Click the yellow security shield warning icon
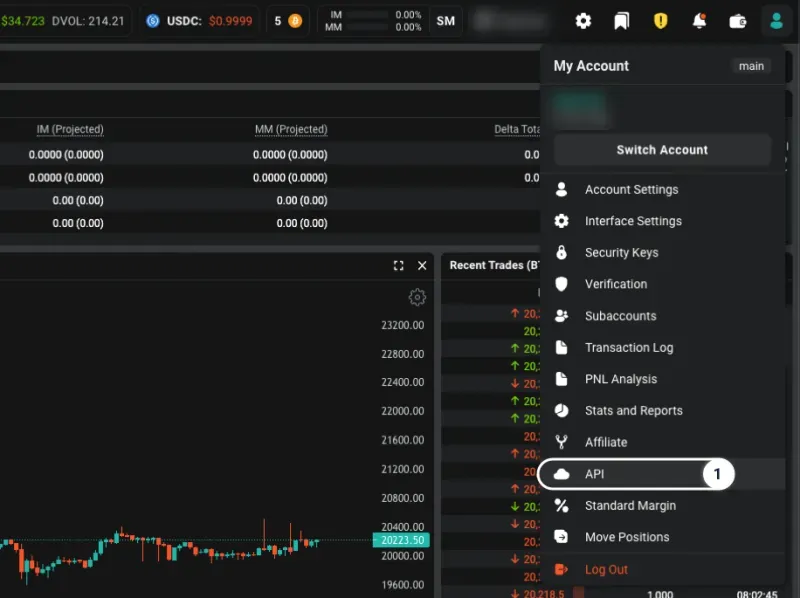The image size is (800, 598). click(660, 21)
